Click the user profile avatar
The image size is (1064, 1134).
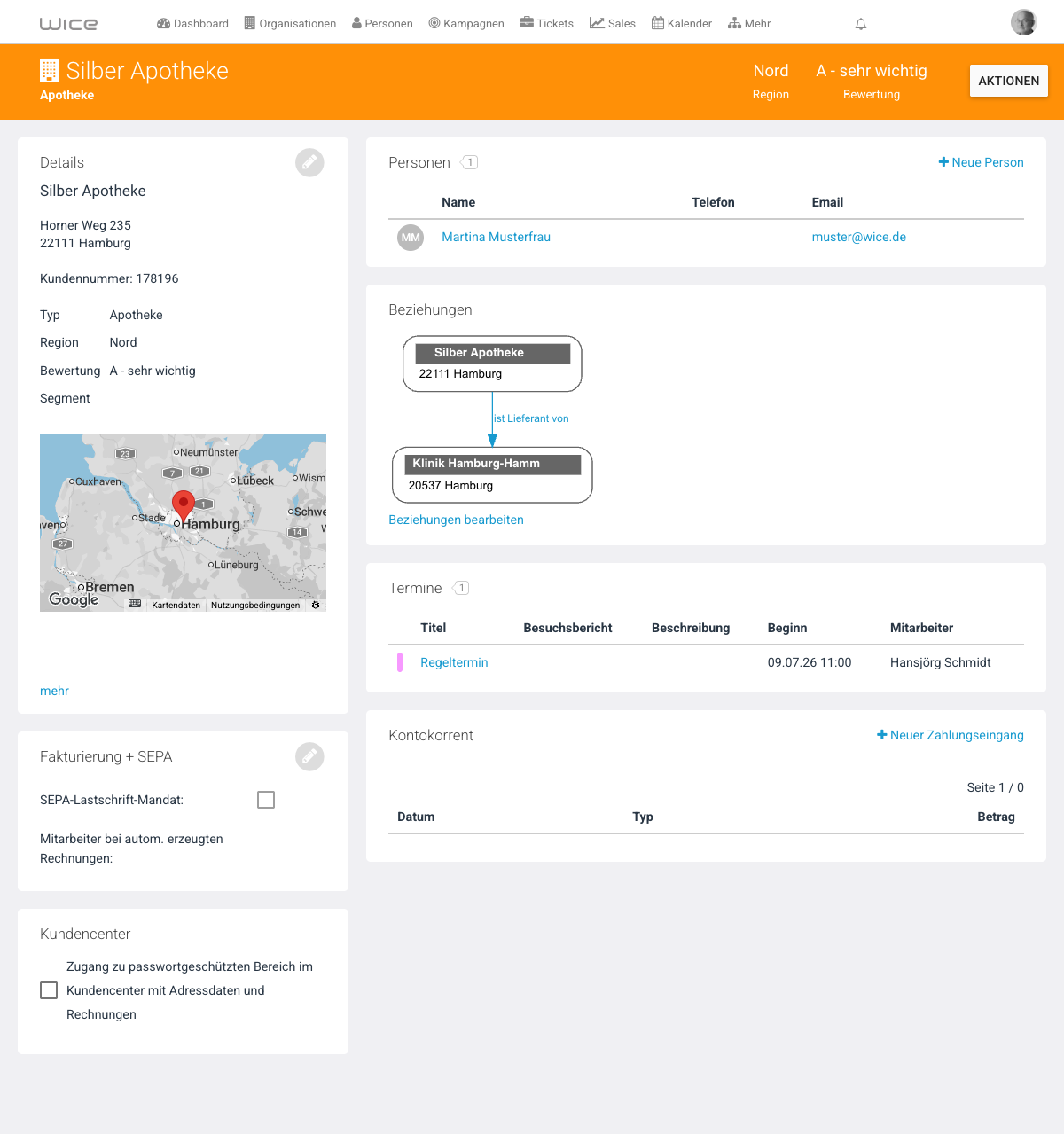point(1024,22)
